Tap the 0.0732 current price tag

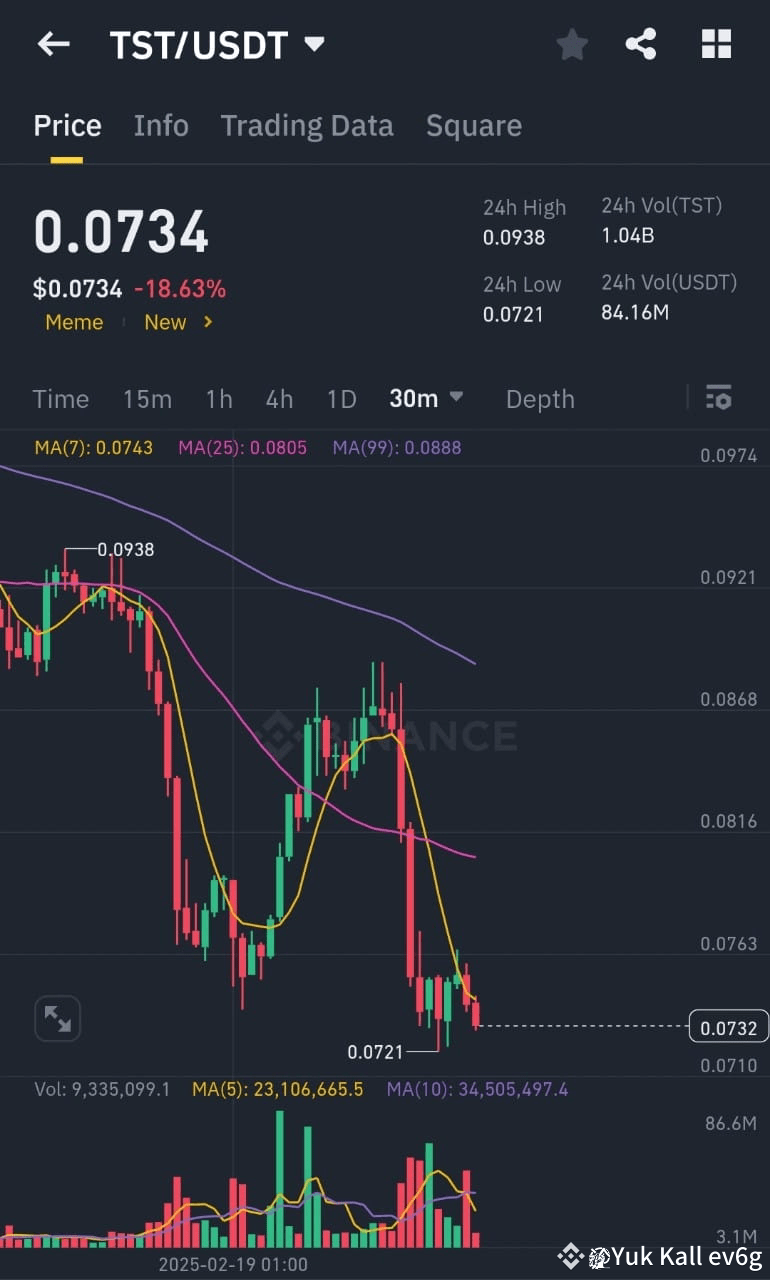(726, 1024)
